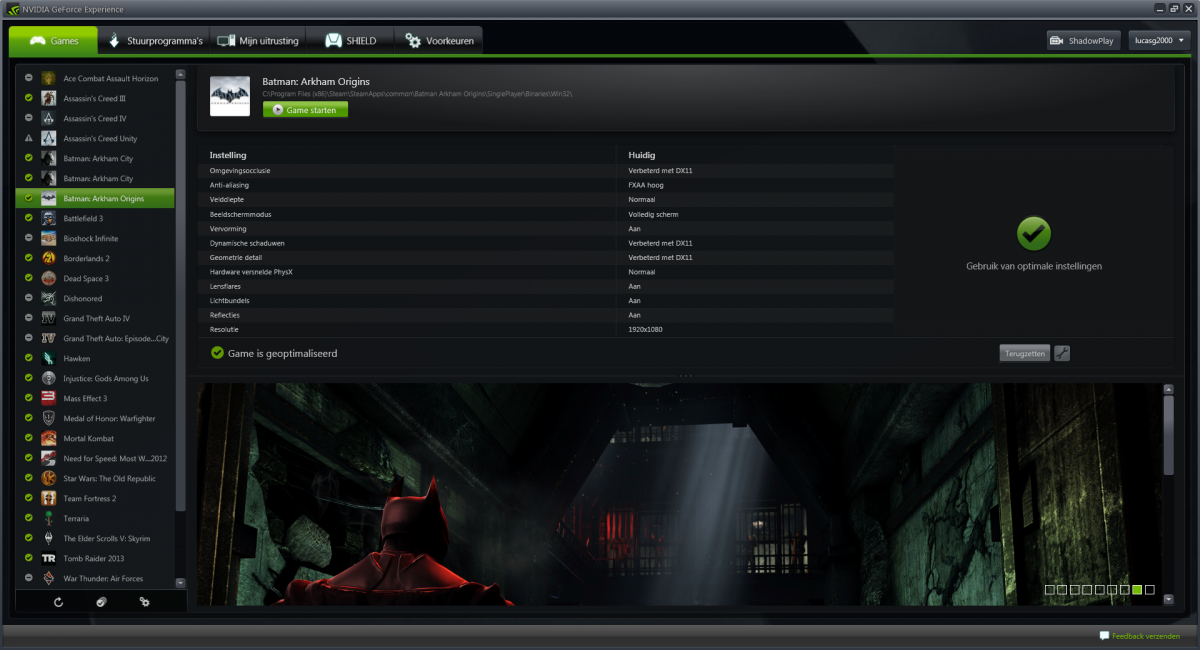Screen dimensions: 1200x650
Task: Select Grand Theft Auto: Episode...City entry
Action: click(x=95, y=339)
